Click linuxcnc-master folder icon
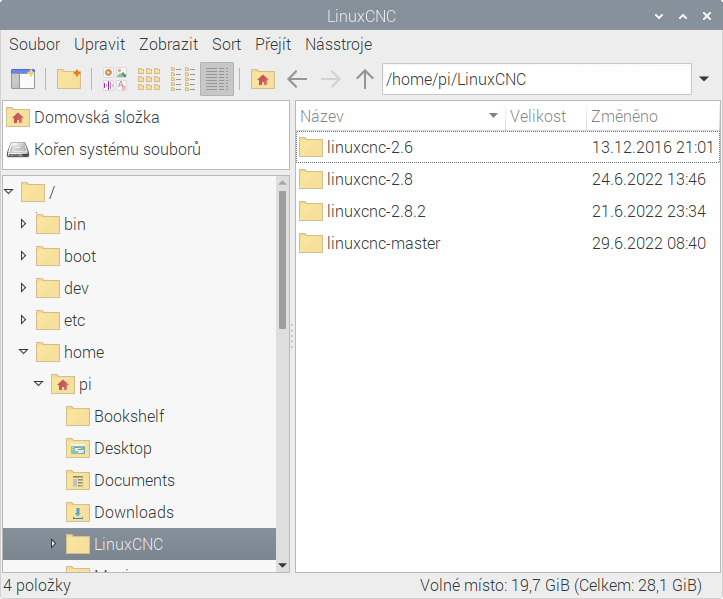The width and height of the screenshot is (723, 599). (x=311, y=243)
